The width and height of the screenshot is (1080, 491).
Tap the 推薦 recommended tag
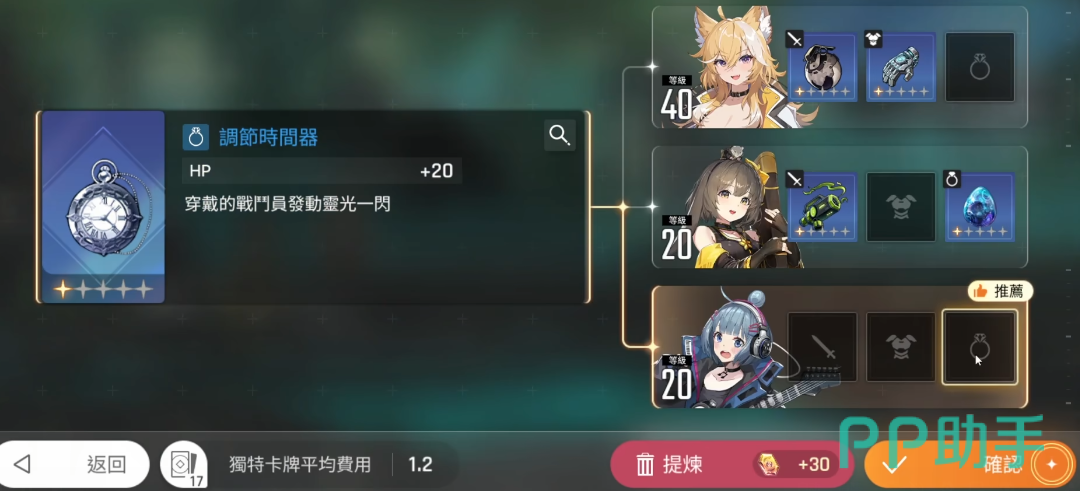coord(1000,291)
